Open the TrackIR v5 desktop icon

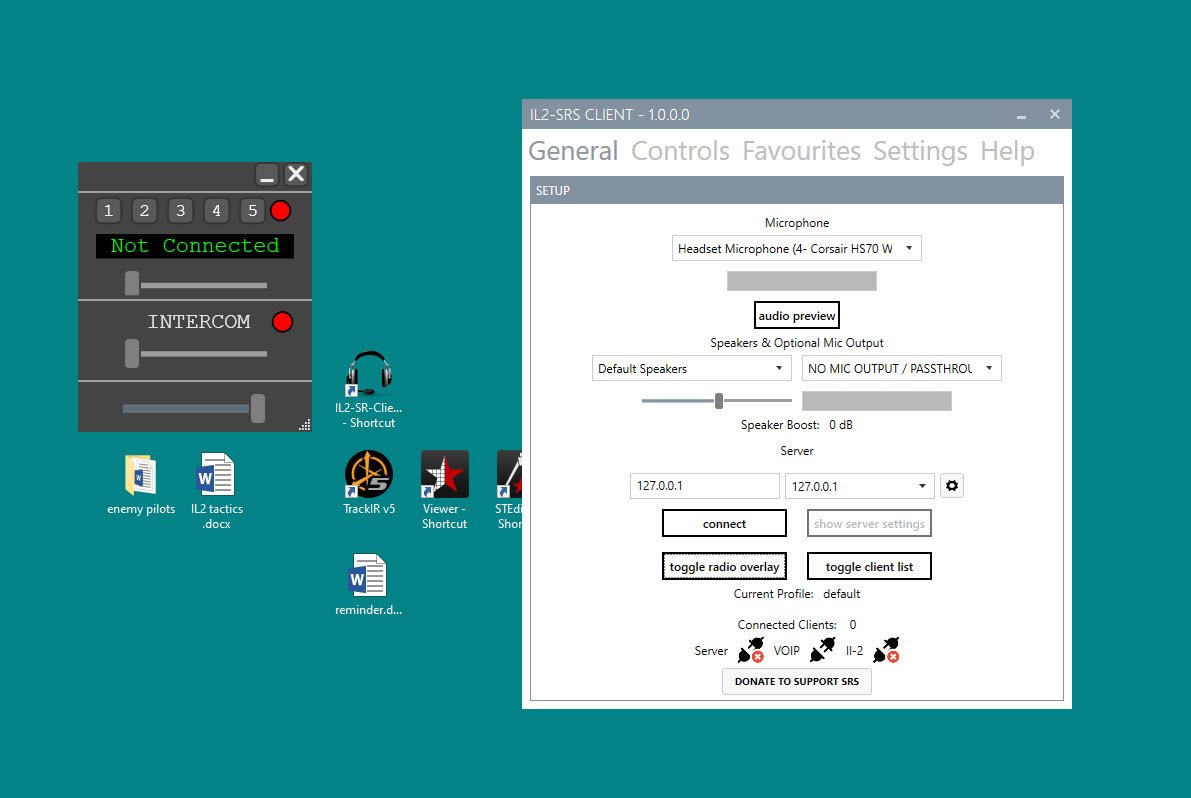click(x=368, y=474)
